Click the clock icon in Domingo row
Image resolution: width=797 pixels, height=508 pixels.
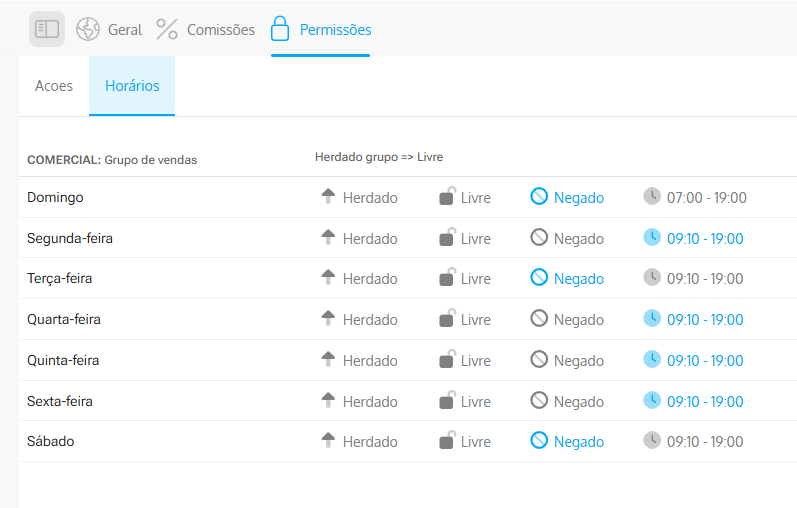[652, 197]
